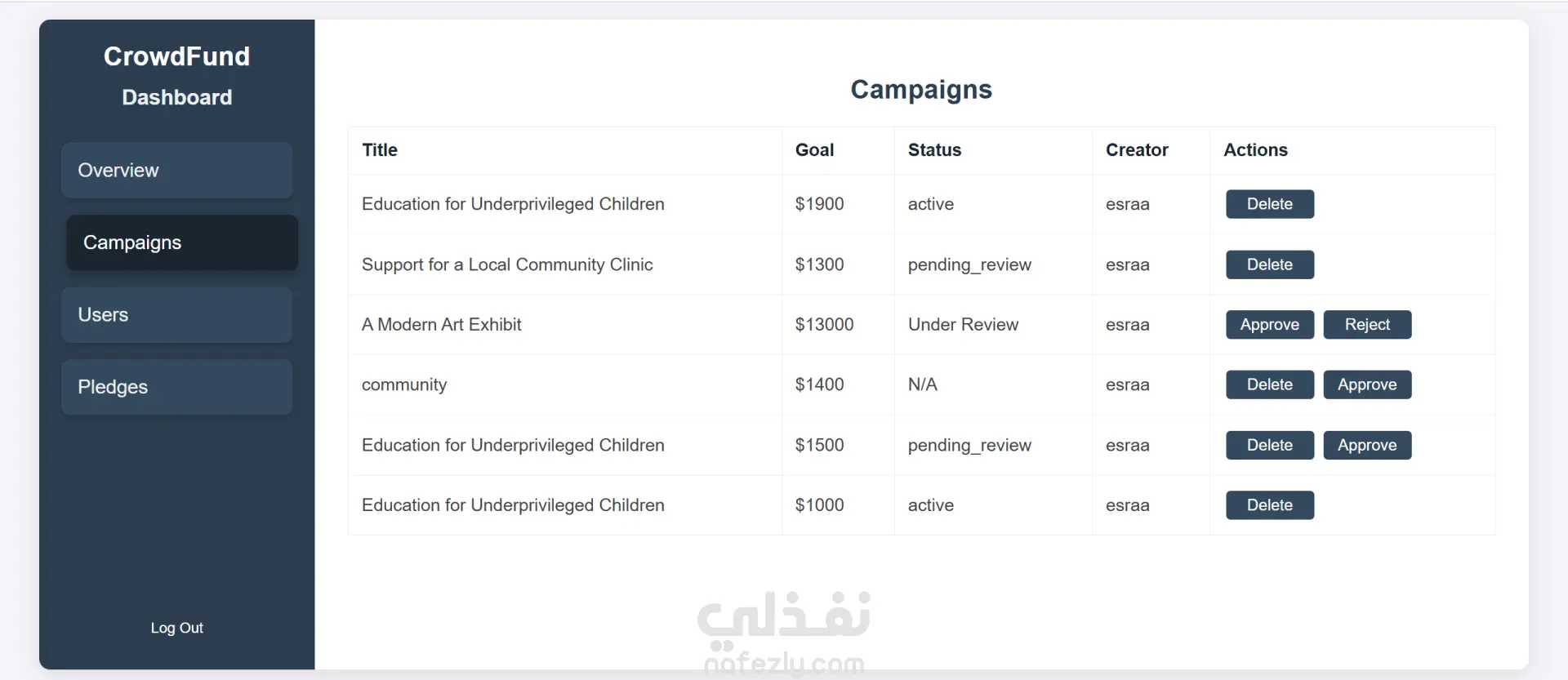
Task: Delete the $1000 Education campaign
Action: click(x=1269, y=505)
